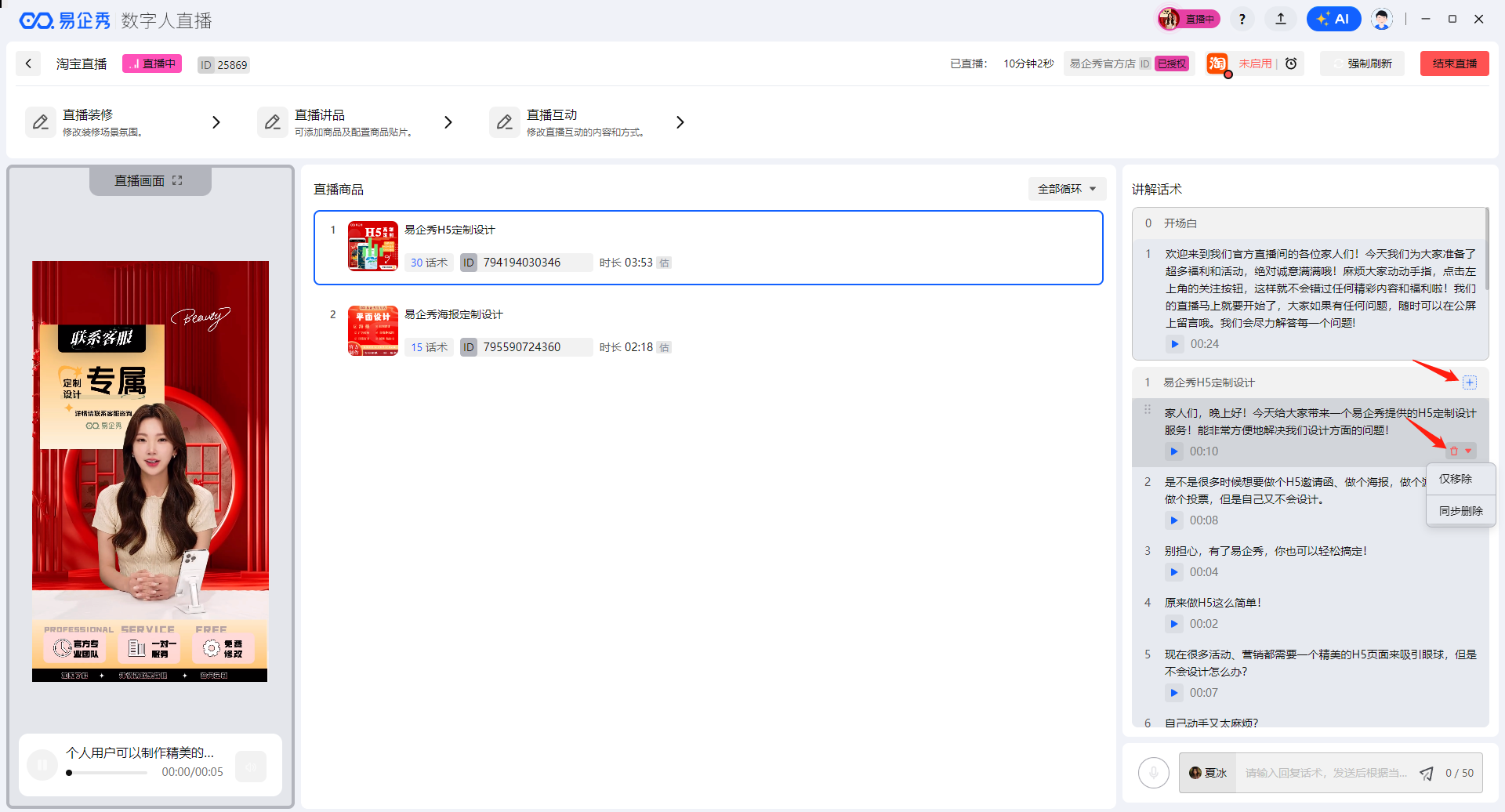1505x812 pixels.
Task: Play script audio 00:04
Action: (1173, 572)
